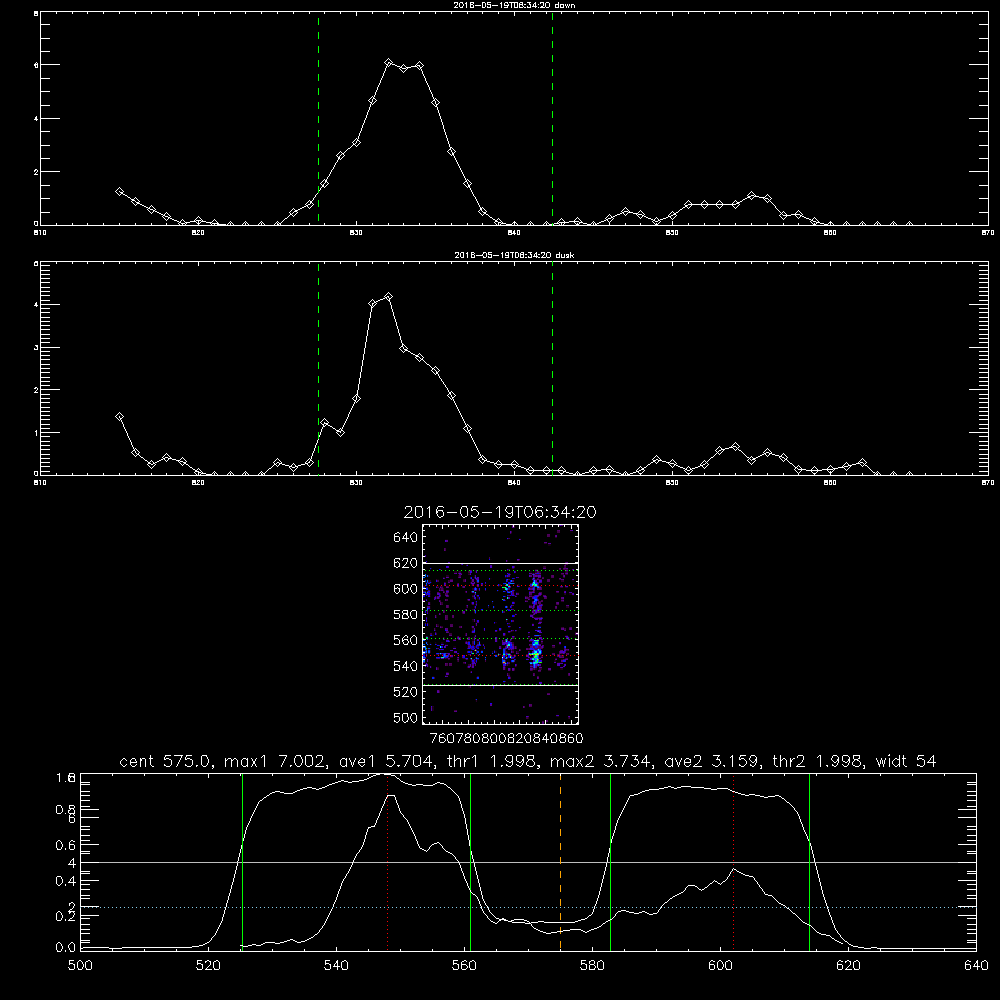Select the green vertical line near 614
Screen dimensions: 1000x1000
(x=809, y=862)
